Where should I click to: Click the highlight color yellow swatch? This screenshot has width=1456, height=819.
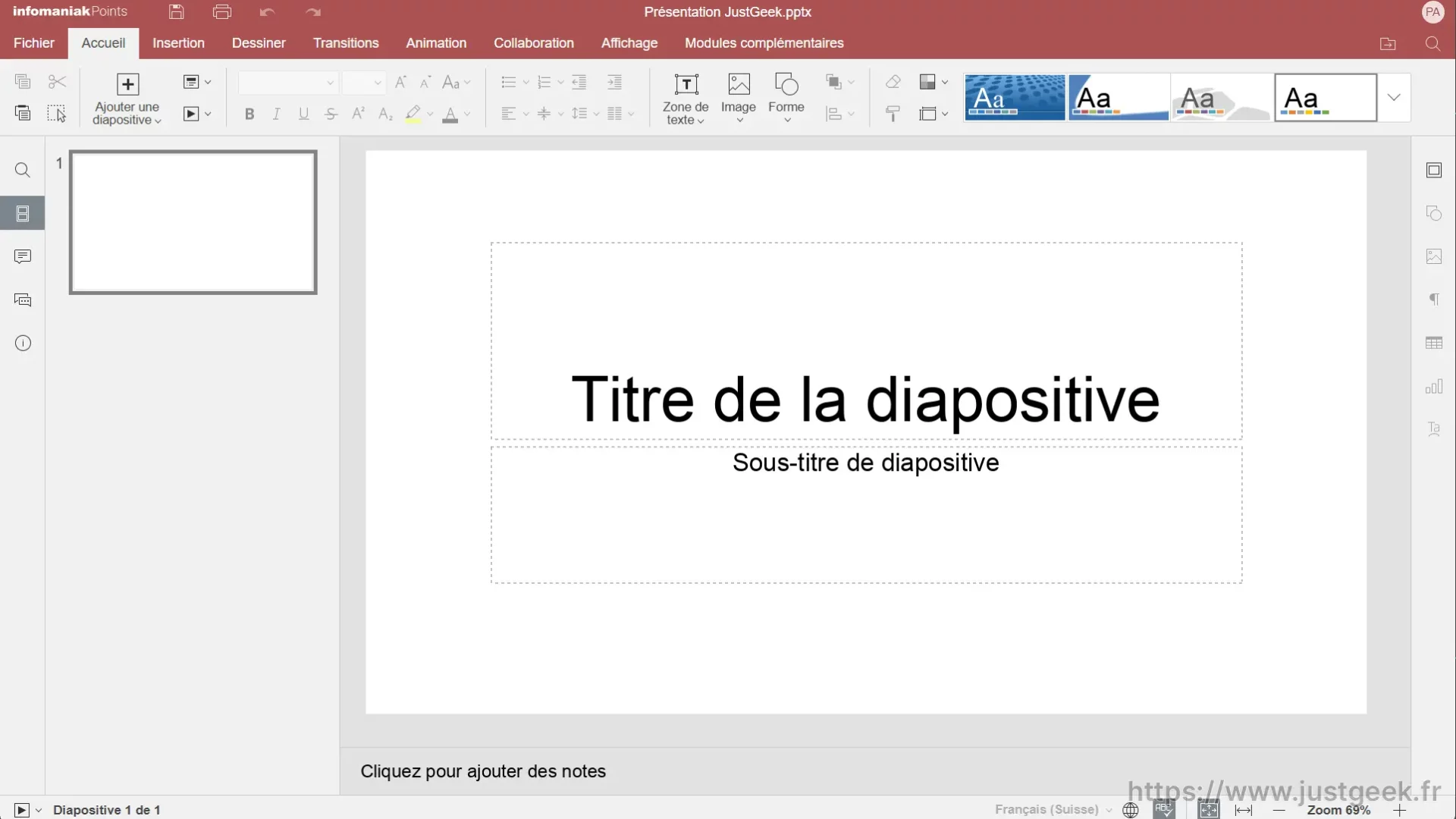(413, 115)
